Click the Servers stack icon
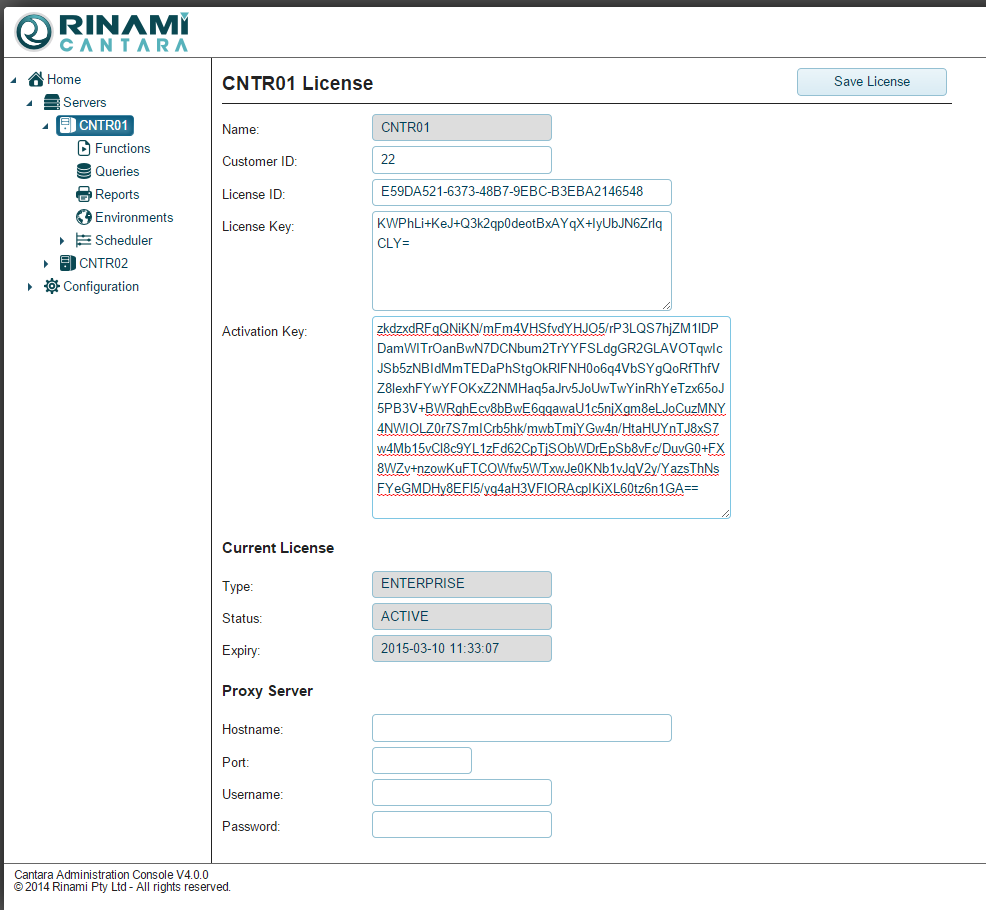 tap(52, 102)
